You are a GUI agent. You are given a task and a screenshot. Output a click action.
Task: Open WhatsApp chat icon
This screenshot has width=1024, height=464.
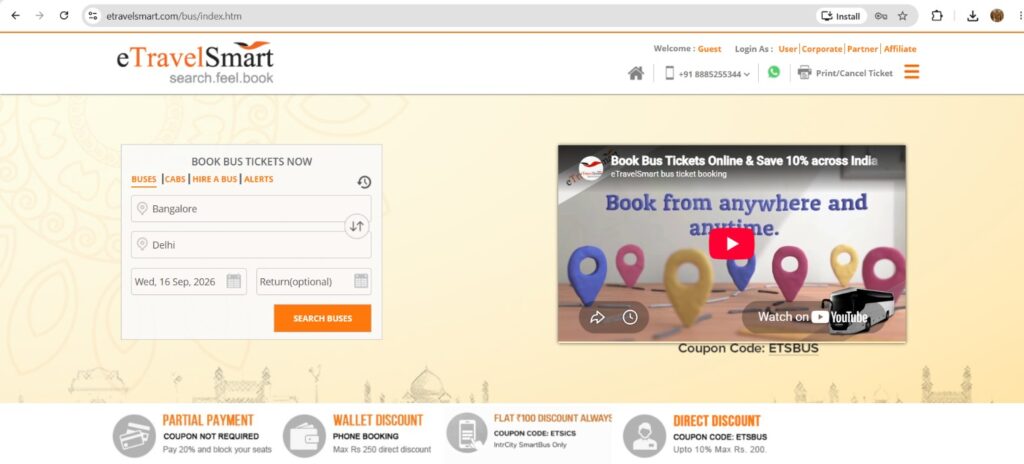tap(774, 73)
